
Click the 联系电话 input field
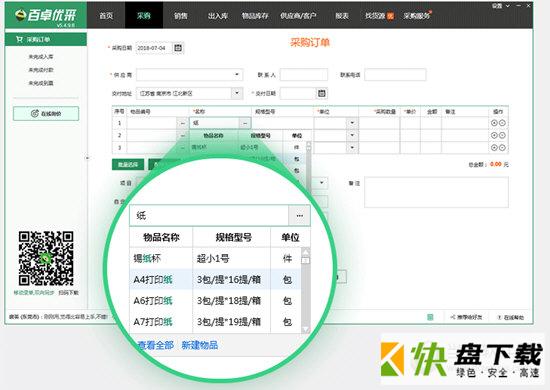point(395,75)
